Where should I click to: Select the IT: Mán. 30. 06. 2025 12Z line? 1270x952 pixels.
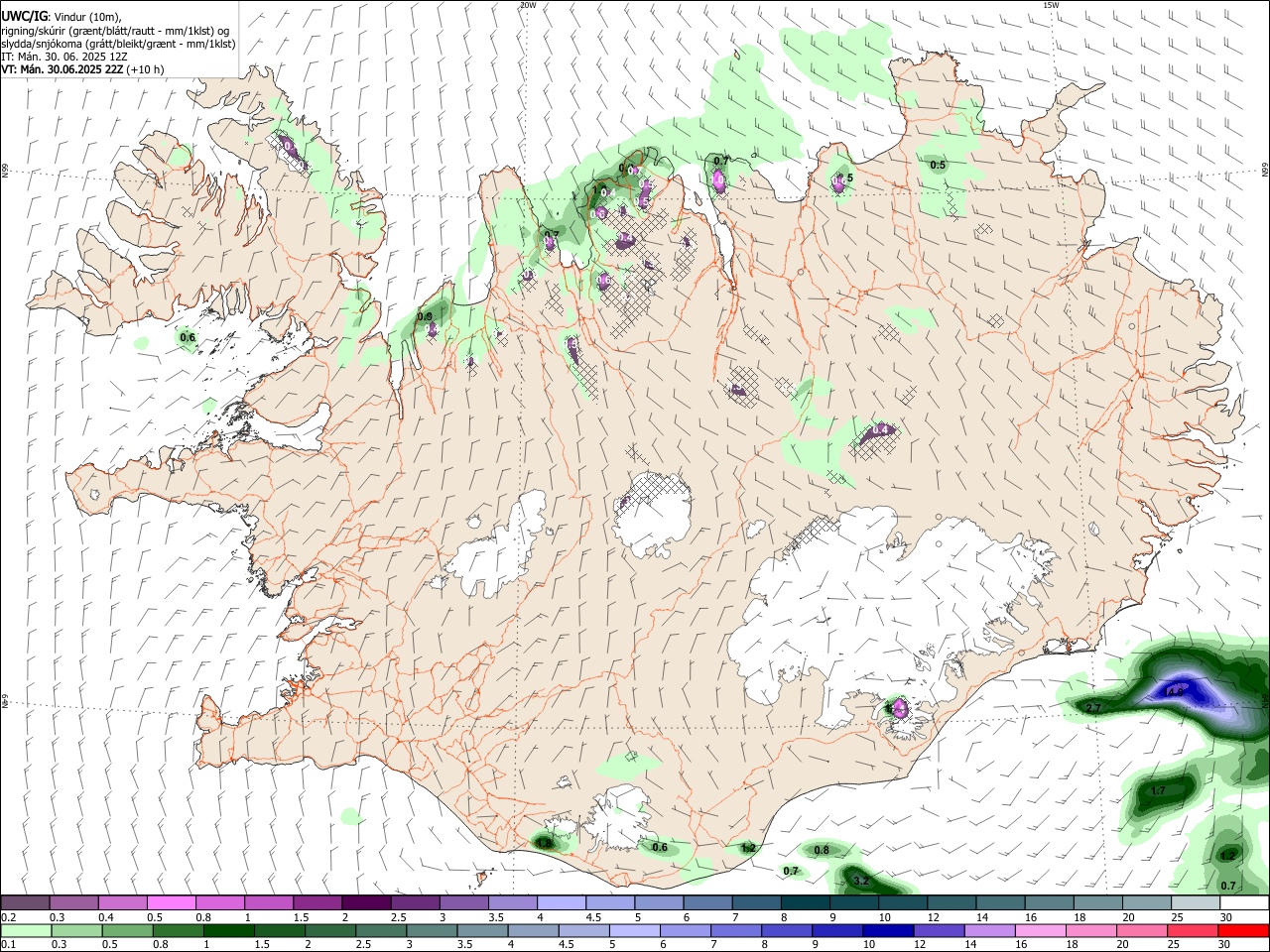pyautogui.click(x=64, y=57)
